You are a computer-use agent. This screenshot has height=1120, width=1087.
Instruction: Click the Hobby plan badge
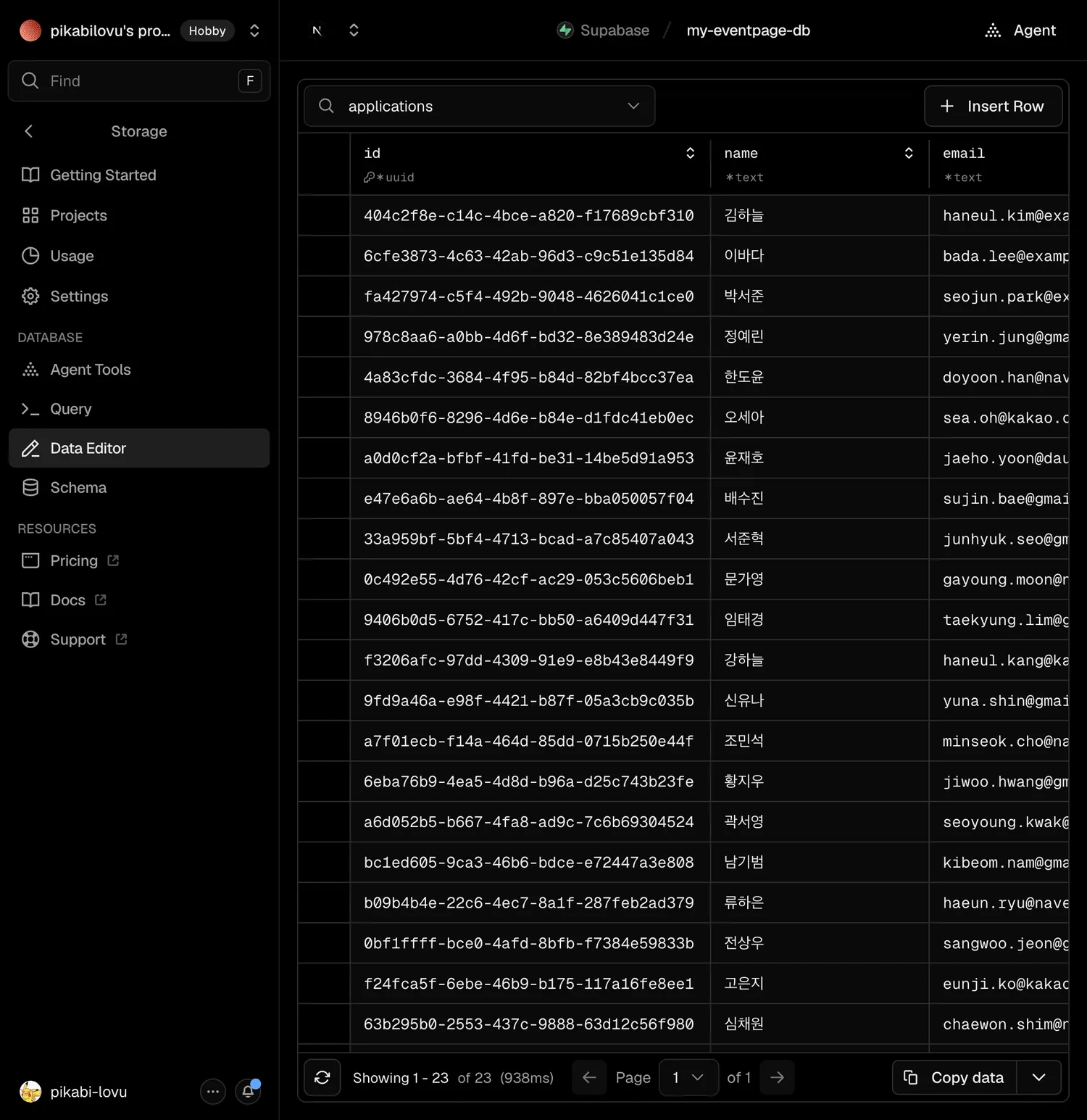(x=207, y=30)
